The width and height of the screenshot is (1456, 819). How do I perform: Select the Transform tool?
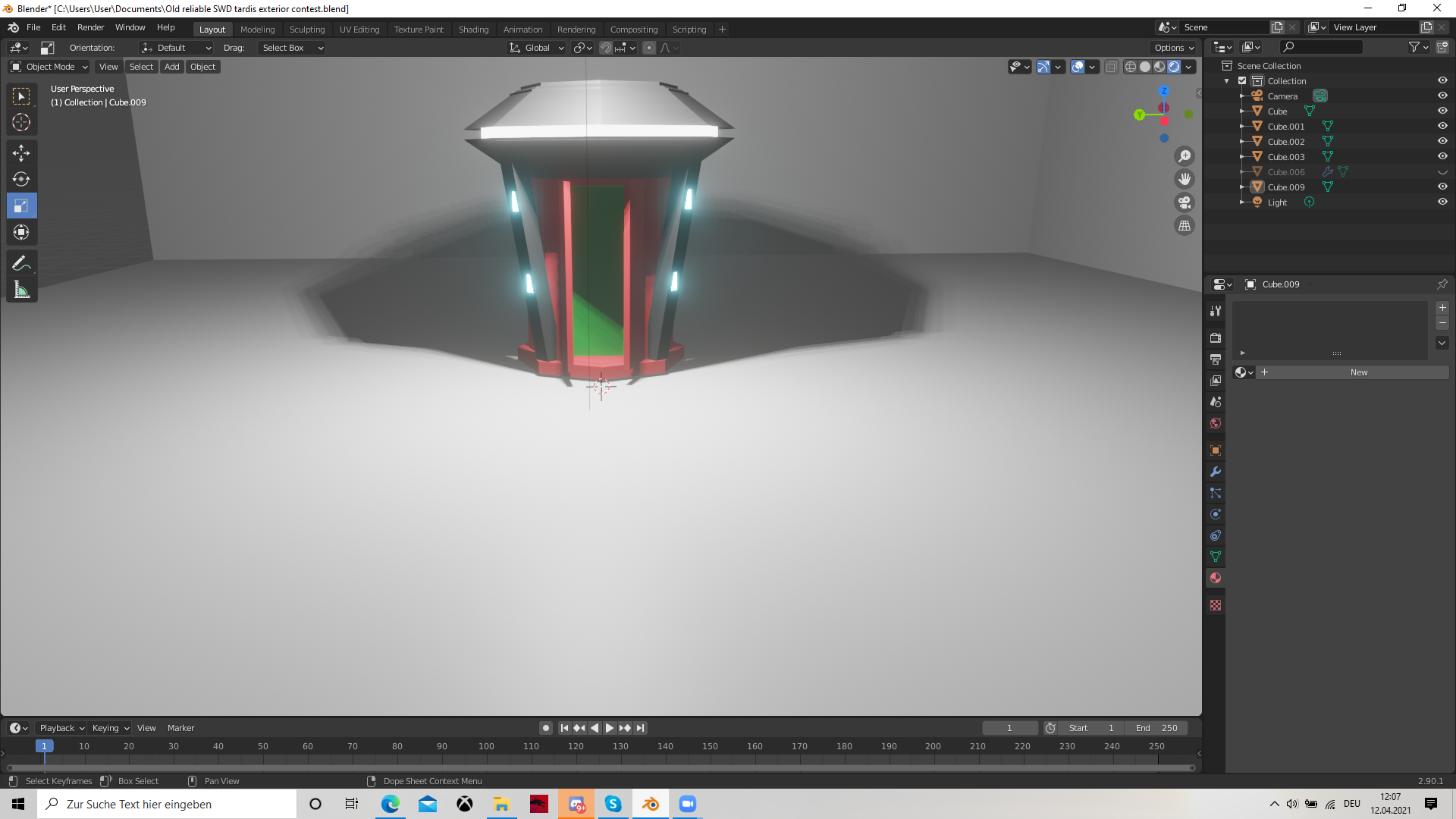[x=21, y=232]
